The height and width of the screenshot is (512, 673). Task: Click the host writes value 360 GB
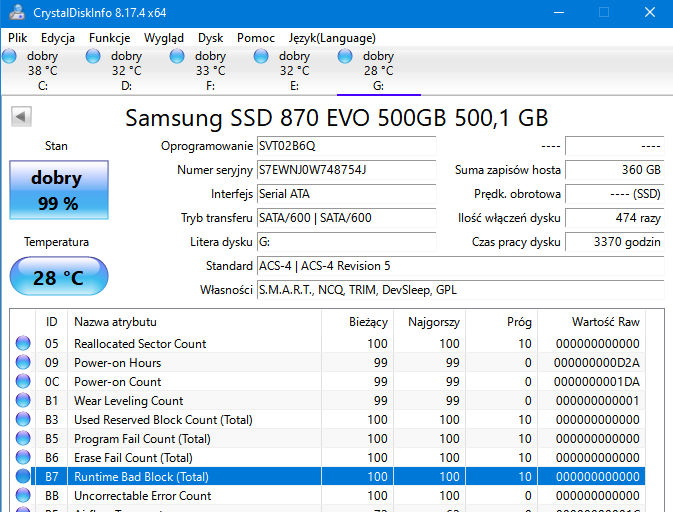[x=615, y=170]
